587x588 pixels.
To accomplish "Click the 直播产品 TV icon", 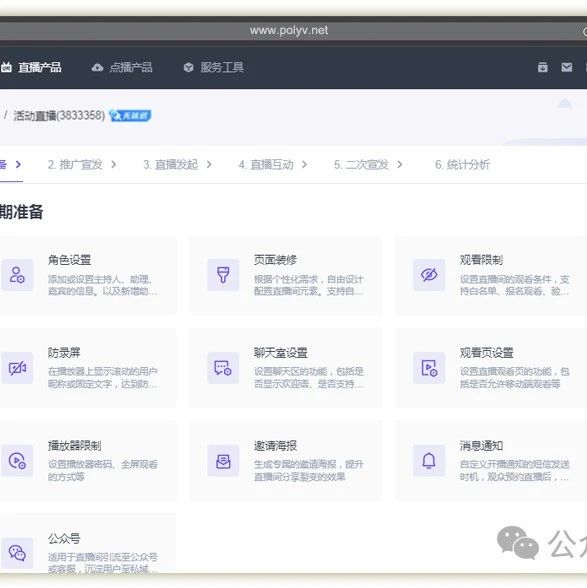I will click(6, 68).
